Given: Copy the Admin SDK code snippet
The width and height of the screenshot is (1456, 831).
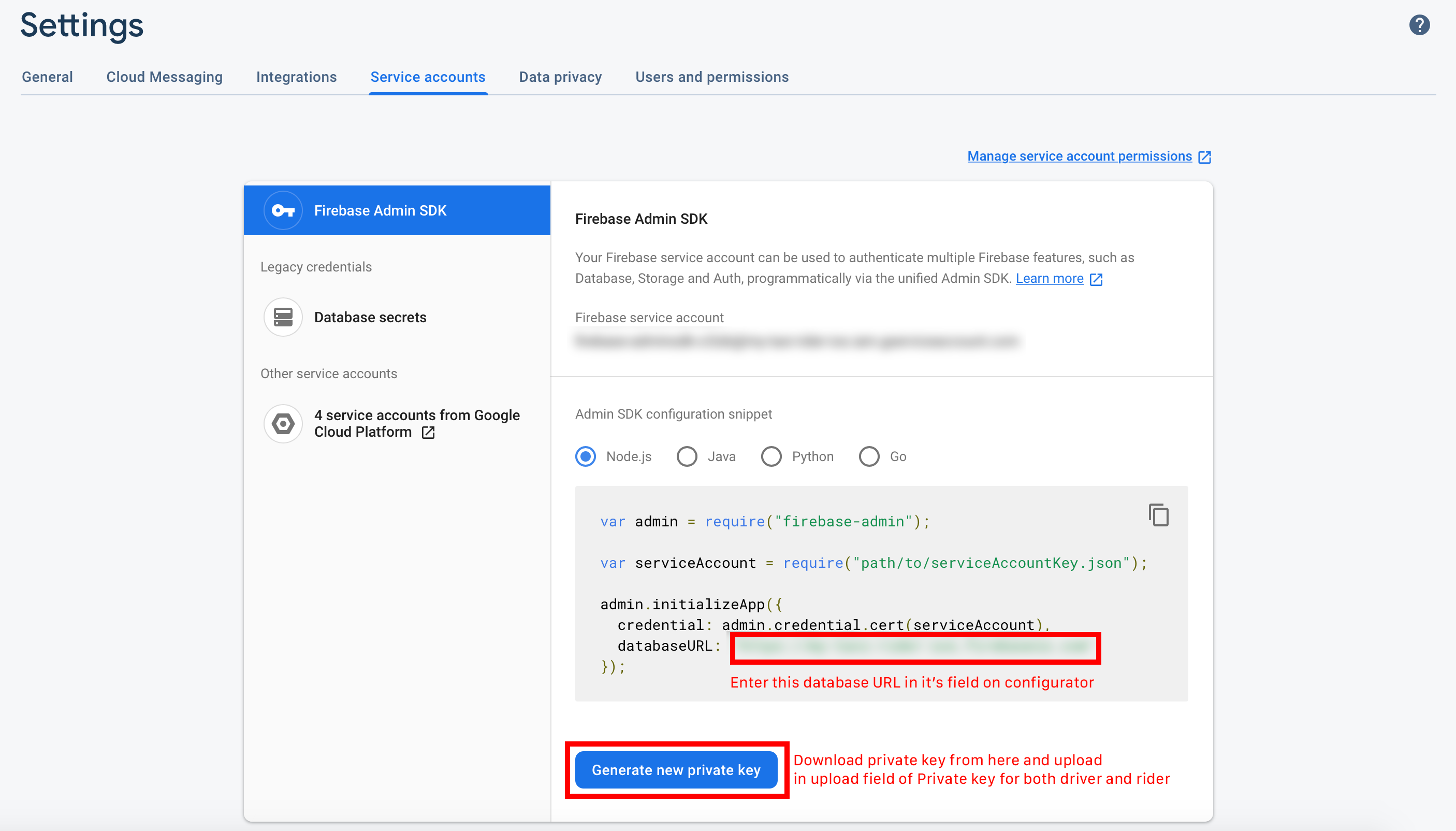Looking at the screenshot, I should [x=1158, y=515].
